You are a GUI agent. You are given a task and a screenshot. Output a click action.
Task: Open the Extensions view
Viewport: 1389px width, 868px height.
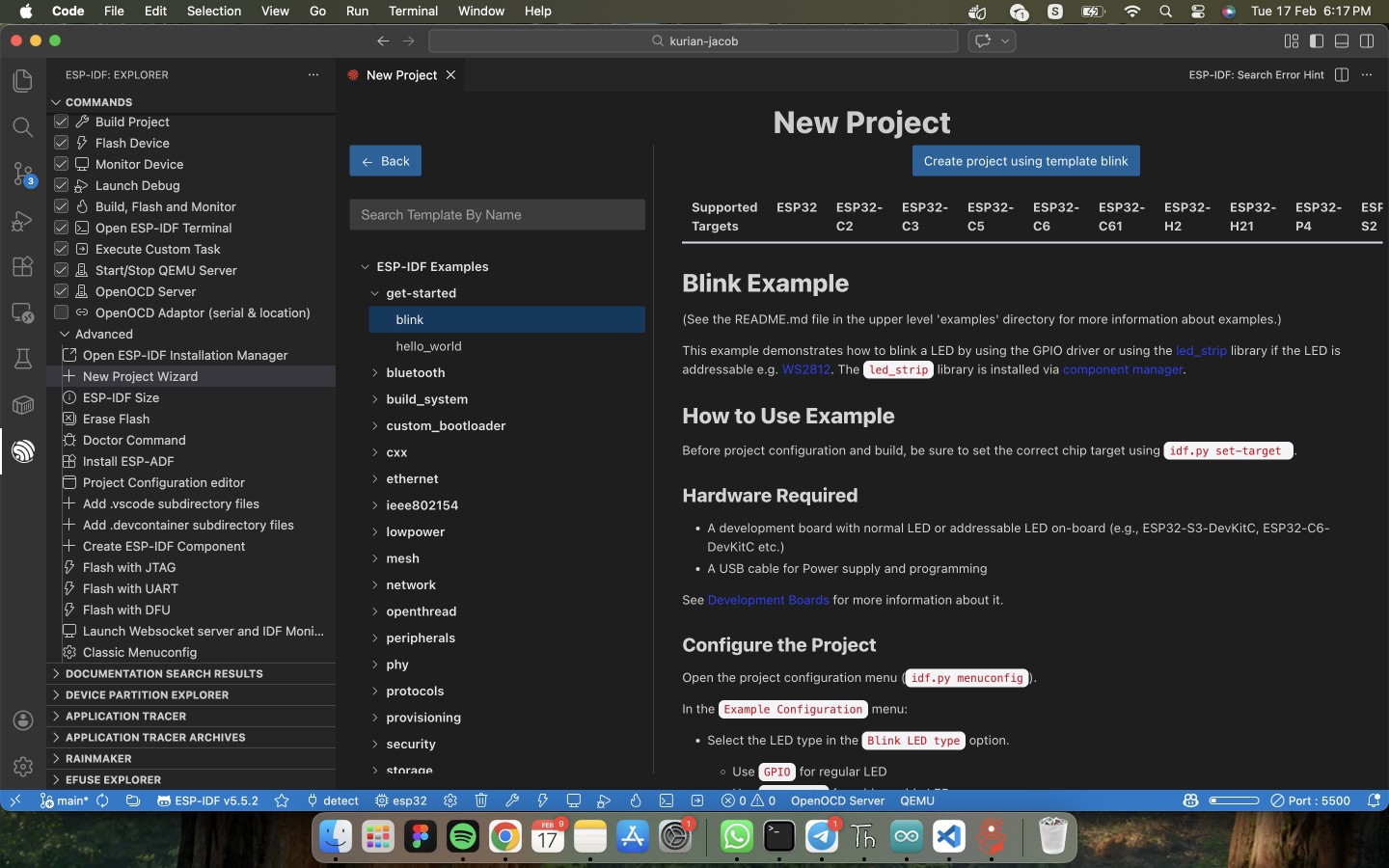click(23, 266)
